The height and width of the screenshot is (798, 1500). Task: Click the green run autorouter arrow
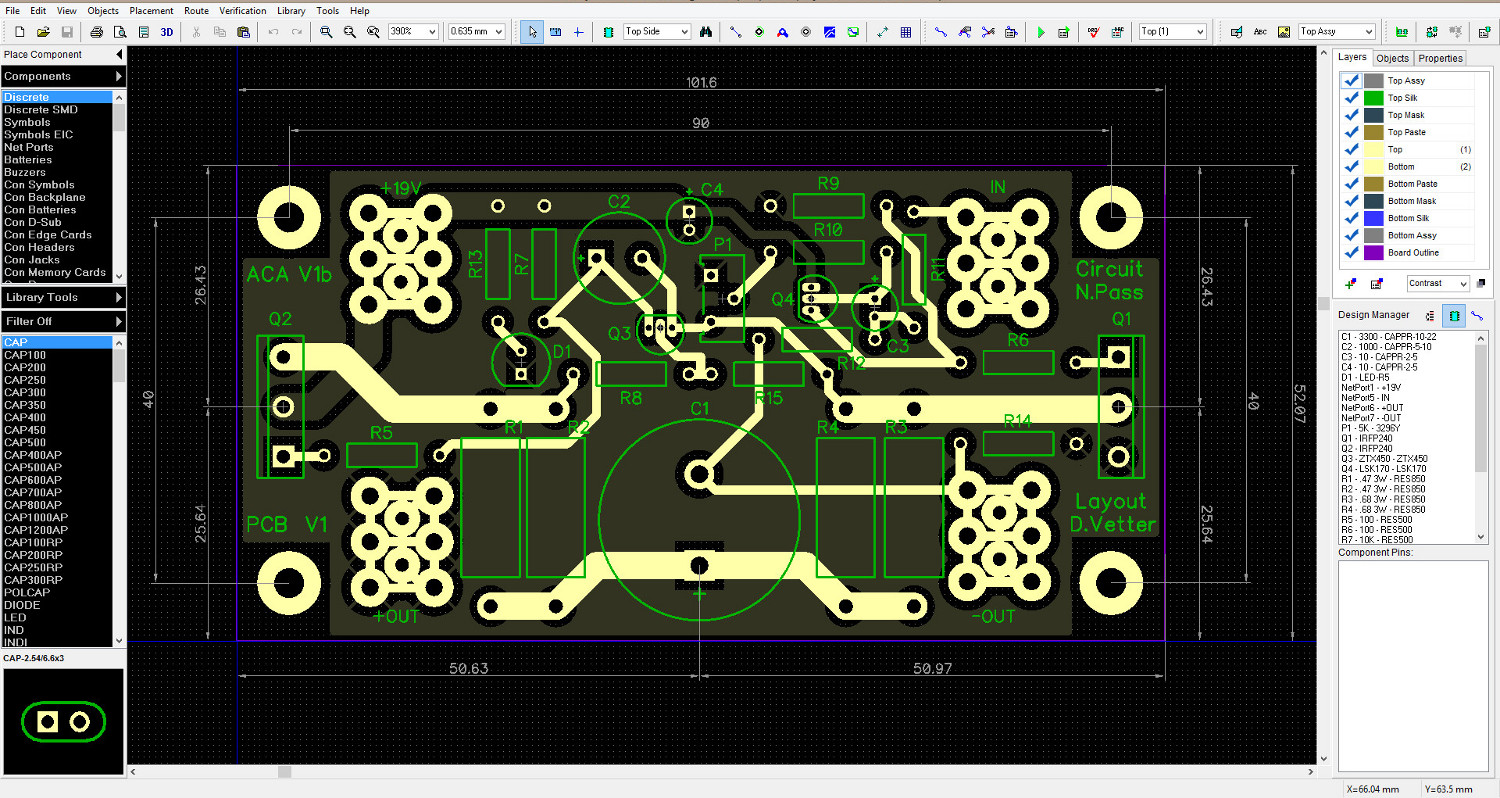[x=1041, y=32]
